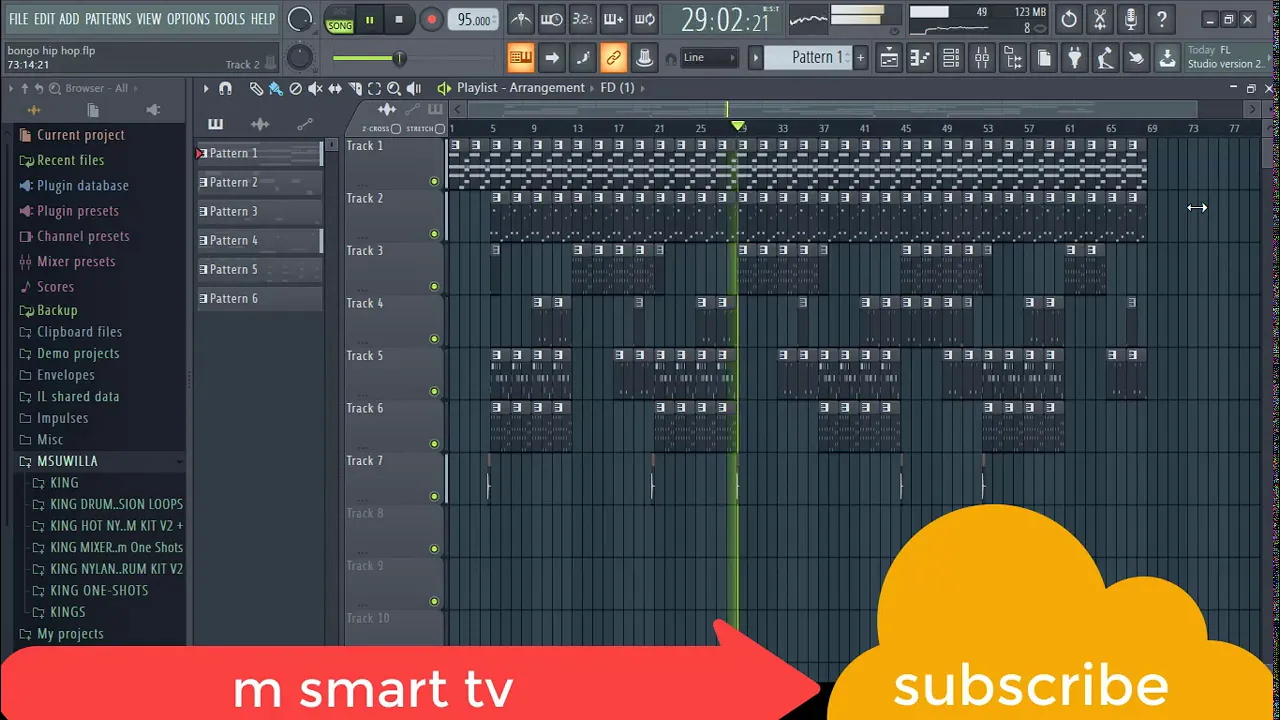
Task: Mute Track 5 via its green LED
Action: 434,392
